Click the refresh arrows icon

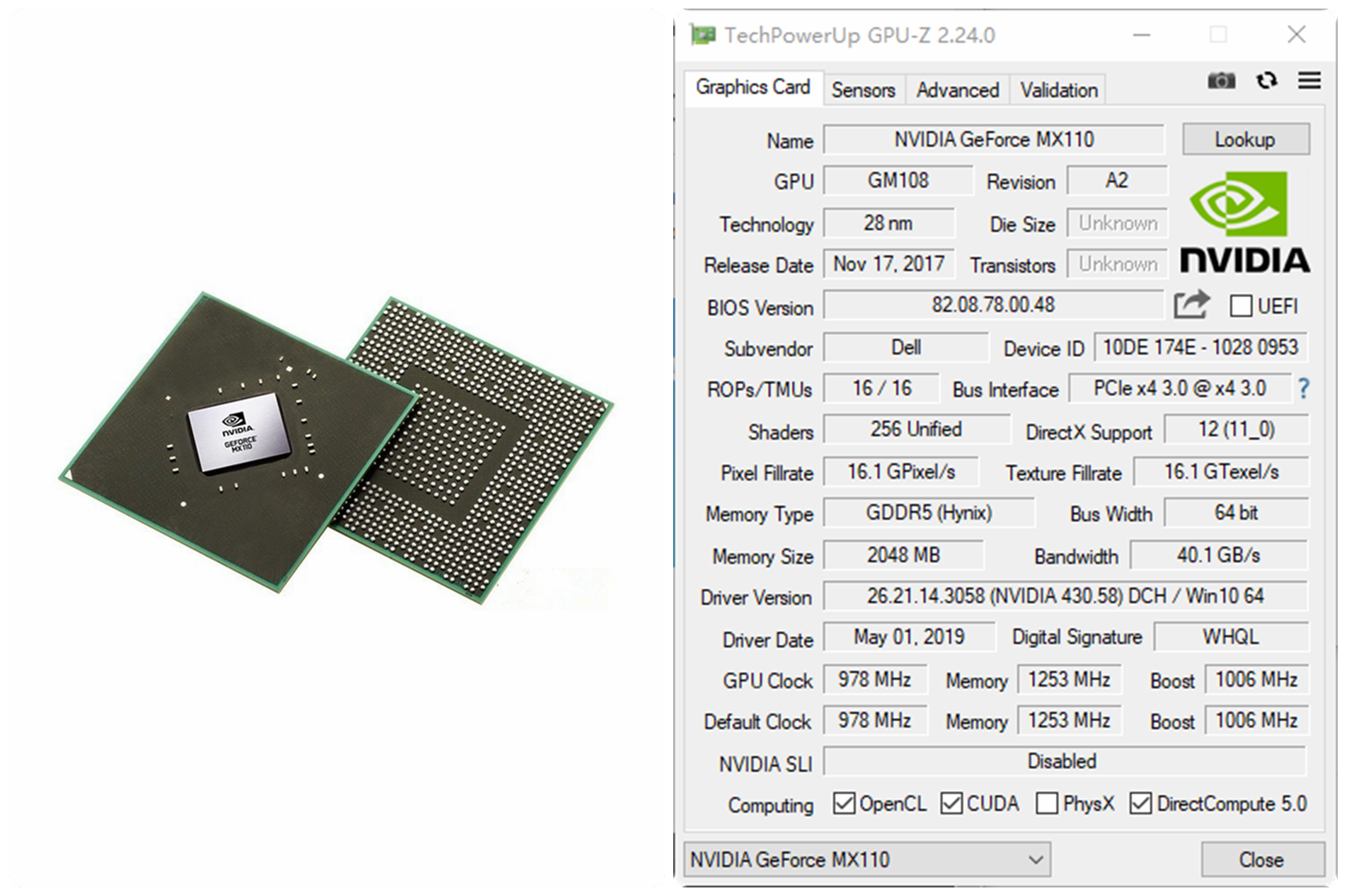click(1266, 80)
